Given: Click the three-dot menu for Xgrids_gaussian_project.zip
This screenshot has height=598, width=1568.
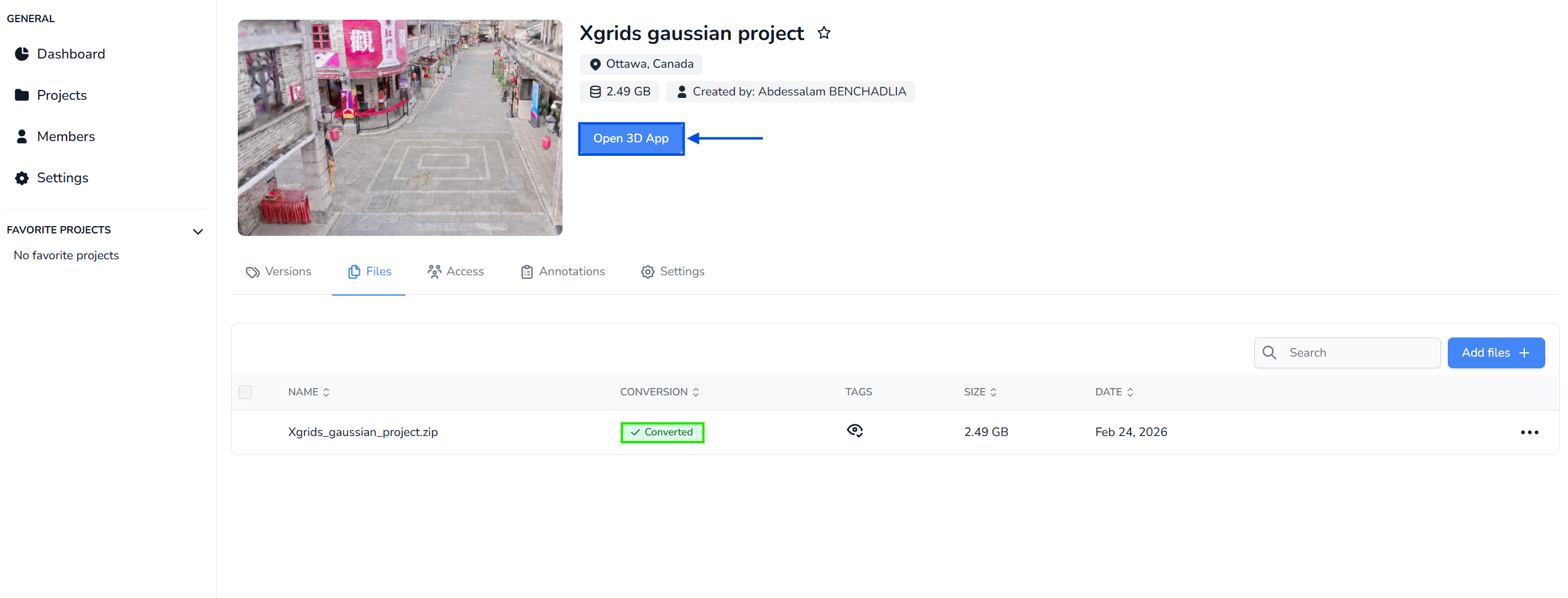Looking at the screenshot, I should [1529, 432].
